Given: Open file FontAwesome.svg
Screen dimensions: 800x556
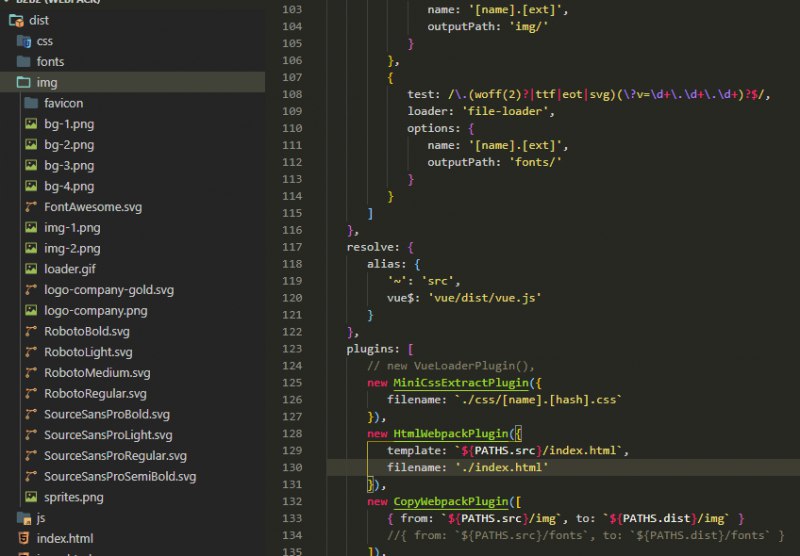Looking at the screenshot, I should click(93, 207).
